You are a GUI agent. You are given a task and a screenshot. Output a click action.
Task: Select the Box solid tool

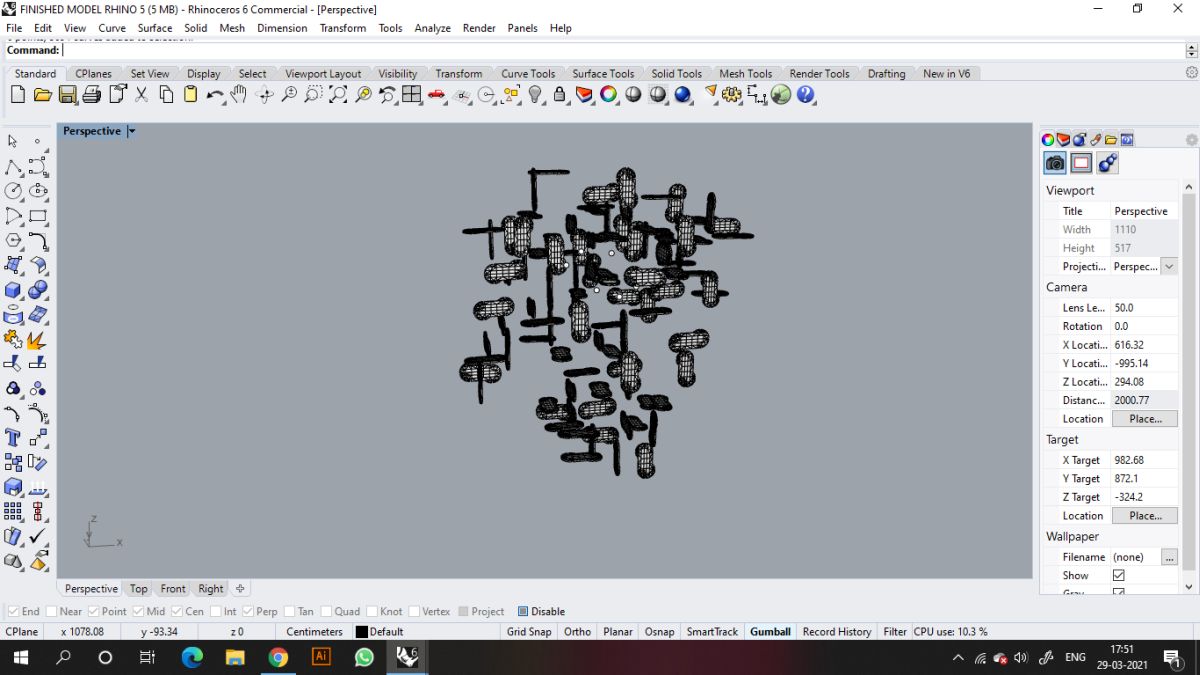(13, 290)
